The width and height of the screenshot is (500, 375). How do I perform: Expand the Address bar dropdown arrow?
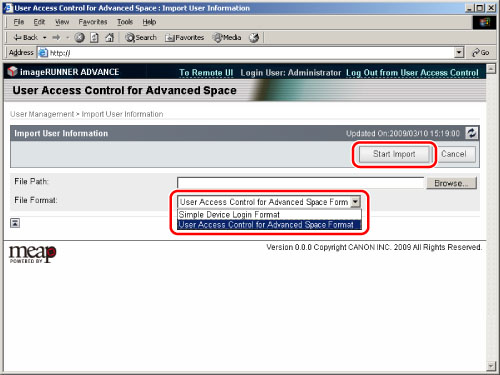(459, 53)
